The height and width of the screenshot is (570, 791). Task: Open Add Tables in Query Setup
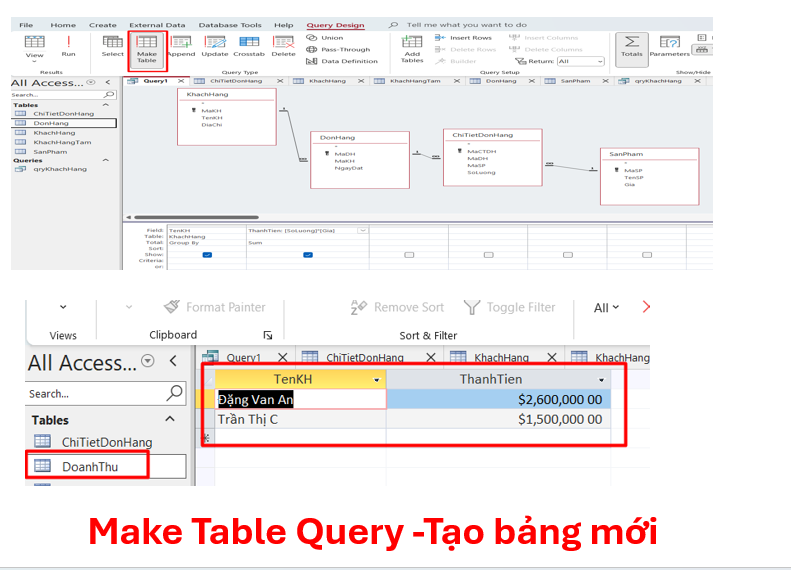[x=412, y=49]
